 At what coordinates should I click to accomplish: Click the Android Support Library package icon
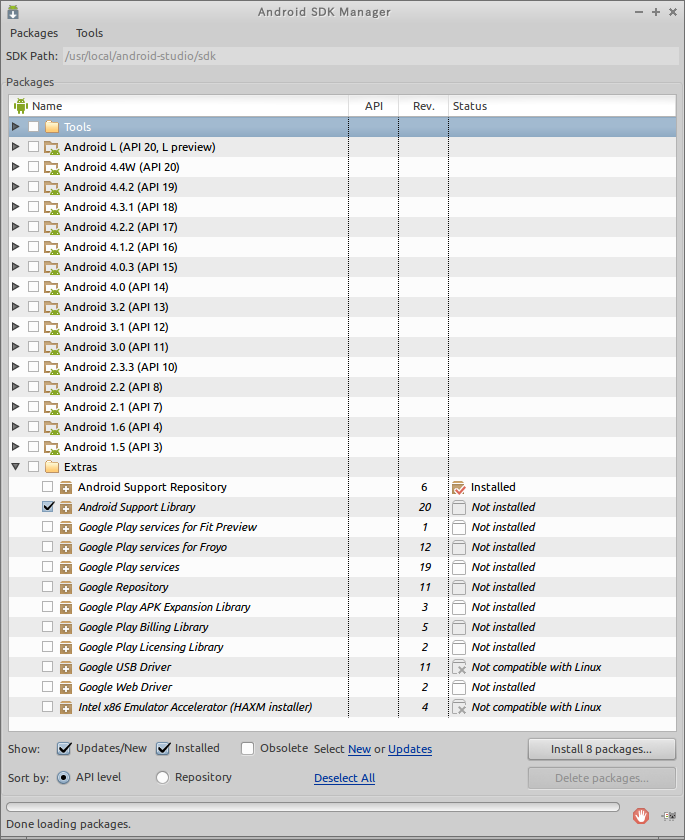click(x=66, y=507)
